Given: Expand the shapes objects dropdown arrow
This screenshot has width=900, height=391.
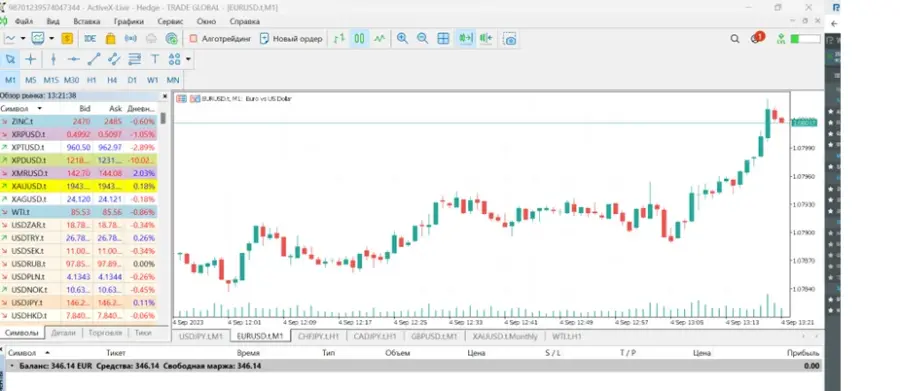Looking at the screenshot, I should [188, 59].
